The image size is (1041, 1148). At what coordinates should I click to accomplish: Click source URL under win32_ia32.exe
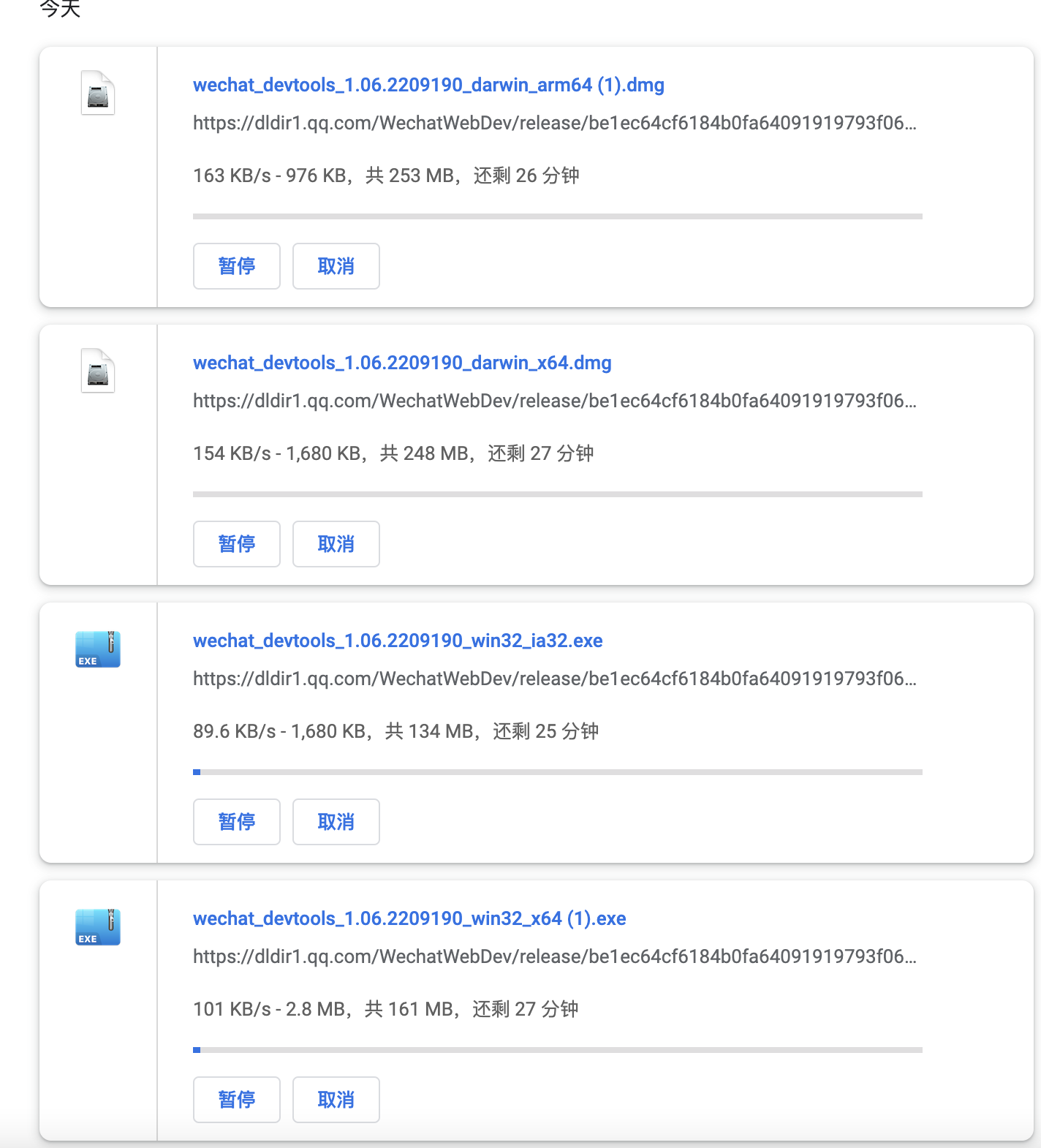click(x=555, y=679)
